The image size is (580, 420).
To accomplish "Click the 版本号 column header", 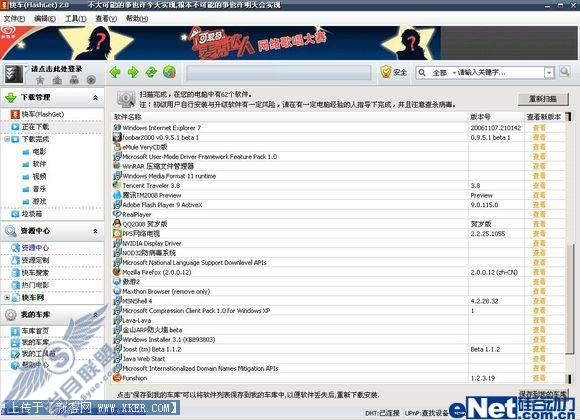I will [496, 117].
